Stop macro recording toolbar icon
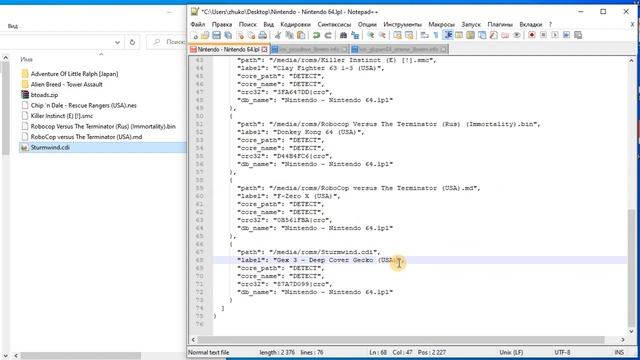Viewport: 640px width, 360px height. [543, 36]
